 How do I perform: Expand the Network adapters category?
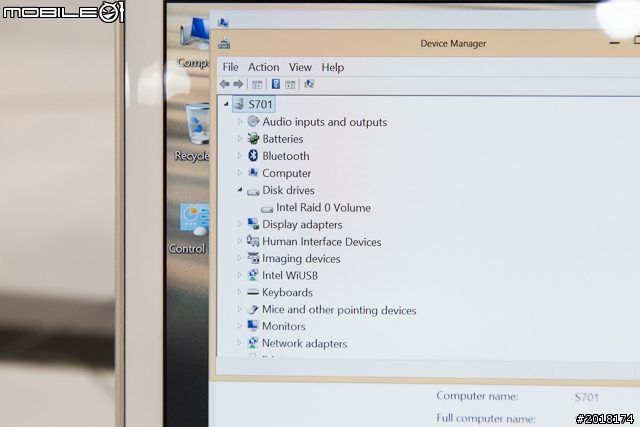click(x=240, y=343)
